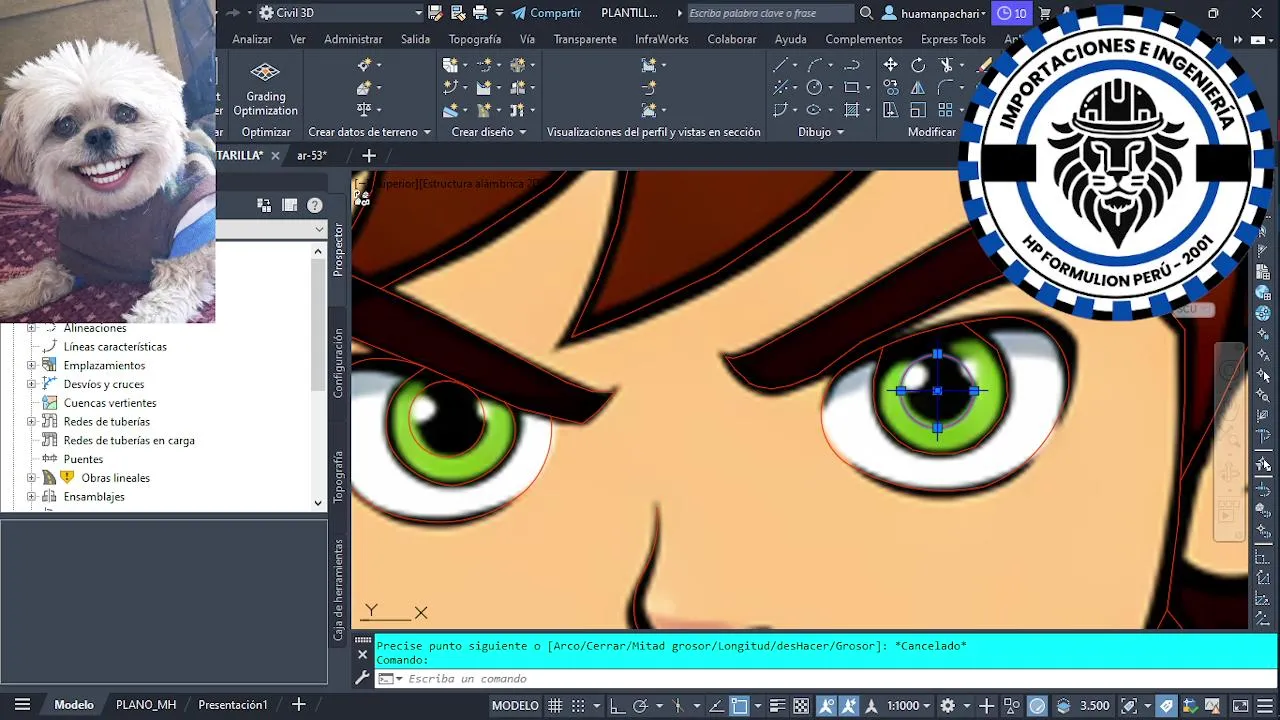This screenshot has width=1280, height=720.
Task: Toggle ortho mode in status bar
Action: click(619, 705)
